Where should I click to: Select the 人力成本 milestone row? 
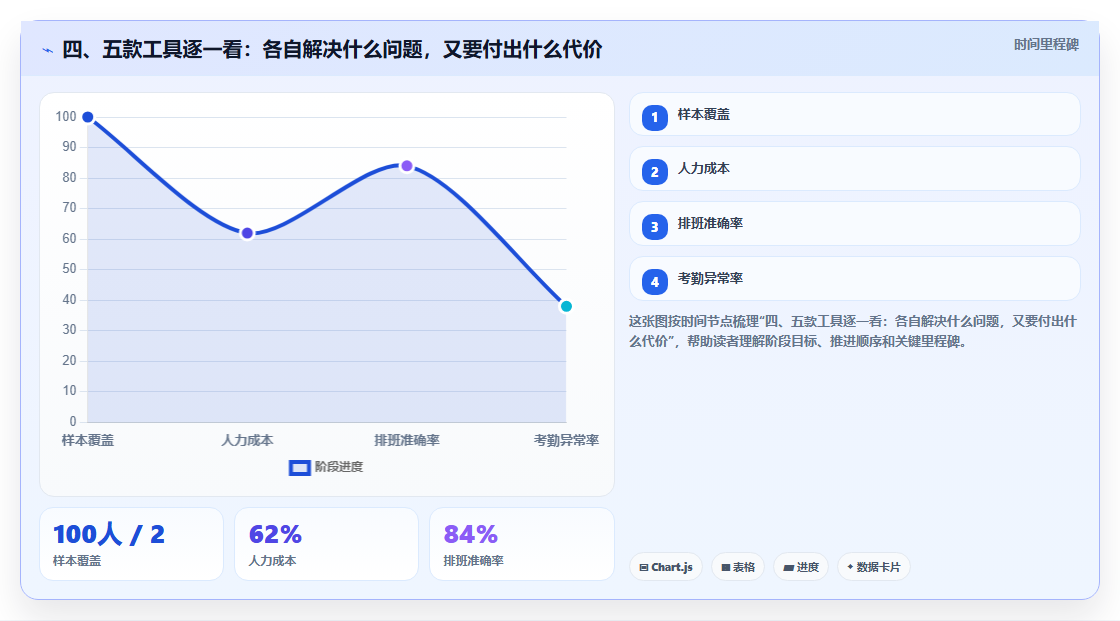click(x=854, y=169)
